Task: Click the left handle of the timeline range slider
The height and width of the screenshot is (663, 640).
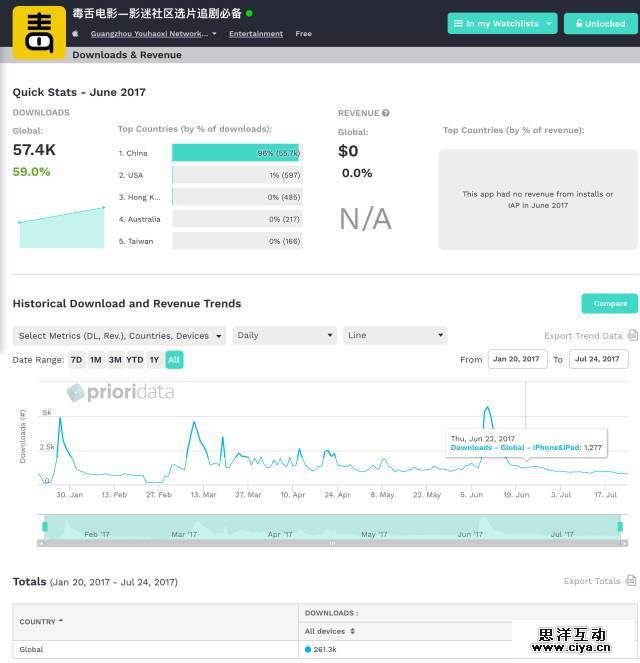Action: (44, 526)
